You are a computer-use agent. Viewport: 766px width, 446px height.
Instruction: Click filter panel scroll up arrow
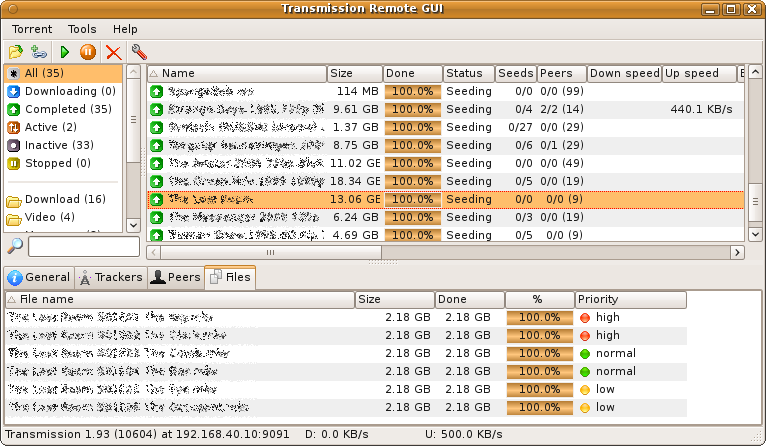tap(133, 72)
